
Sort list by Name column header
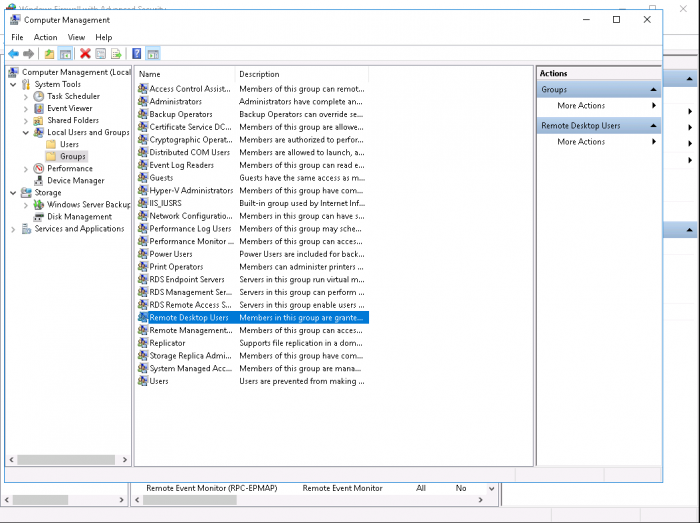(185, 74)
